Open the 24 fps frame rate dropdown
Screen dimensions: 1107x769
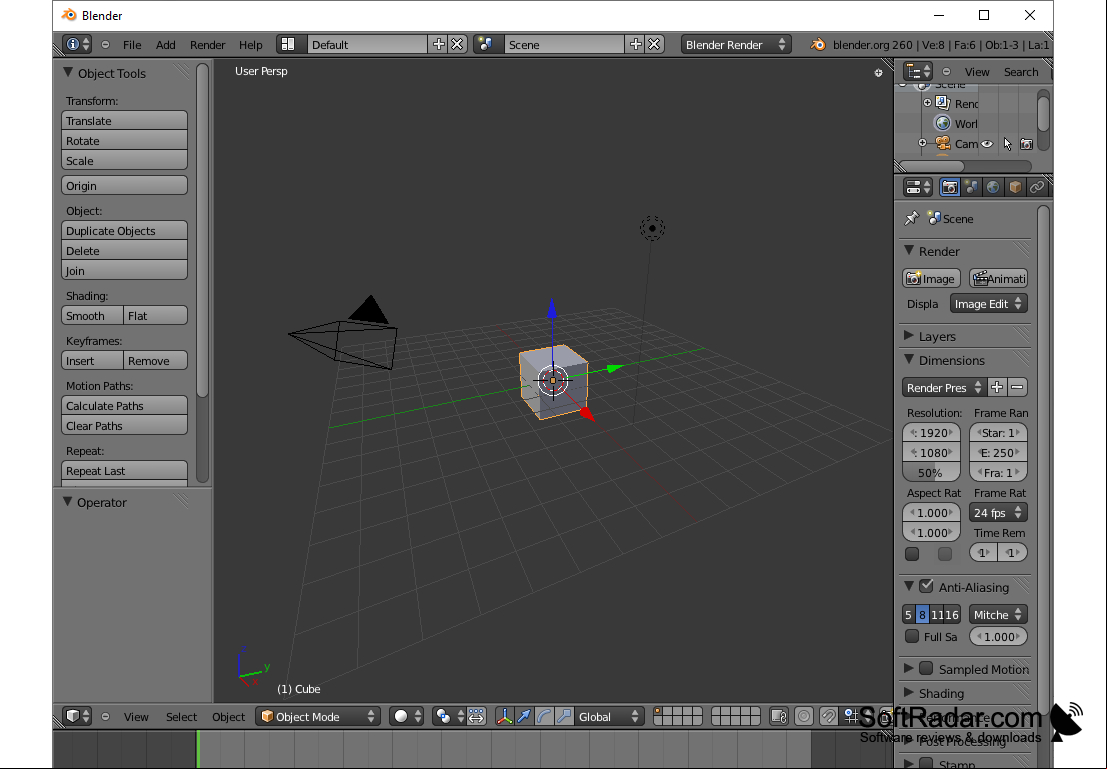[x=998, y=513]
